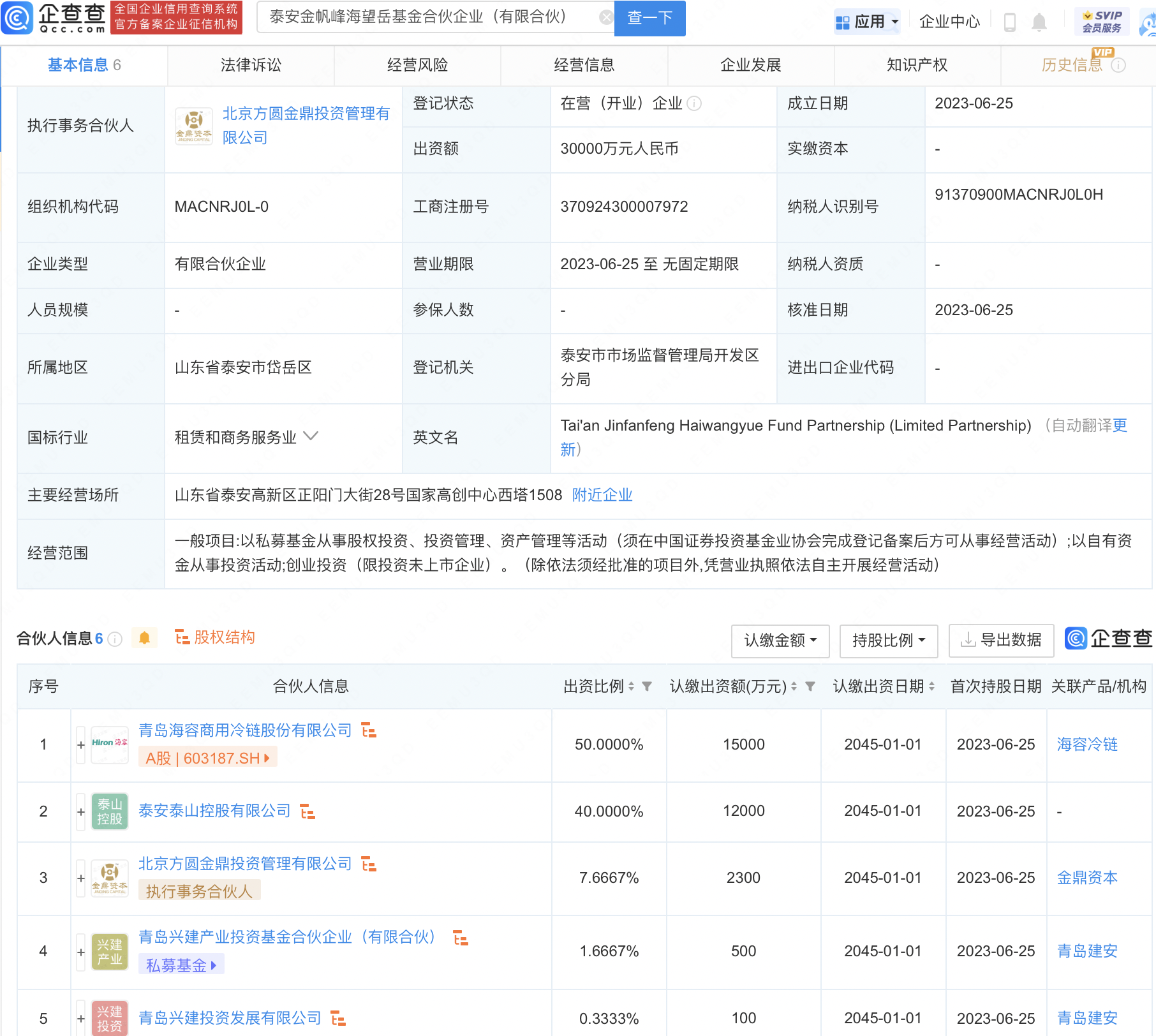
Task: Open the 应用 dropdown menu
Action: 867,22
